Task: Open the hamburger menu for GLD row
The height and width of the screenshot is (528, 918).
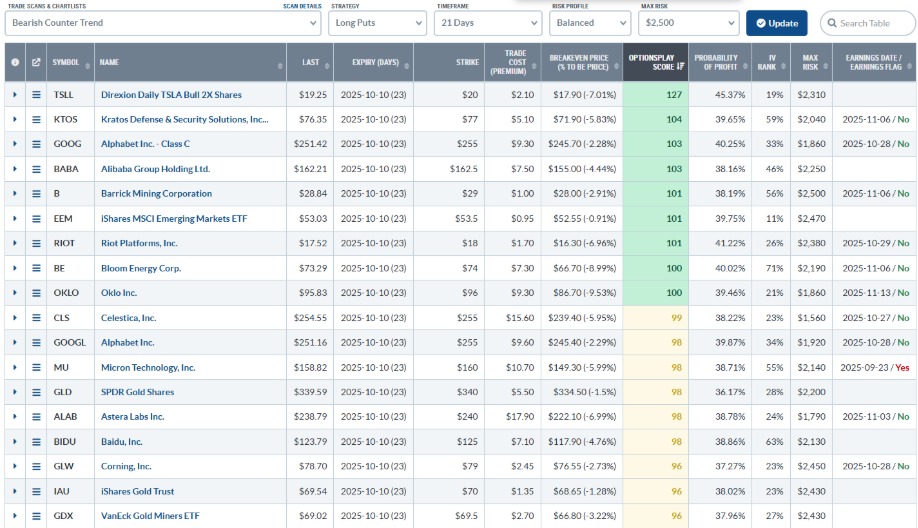Action: point(36,392)
